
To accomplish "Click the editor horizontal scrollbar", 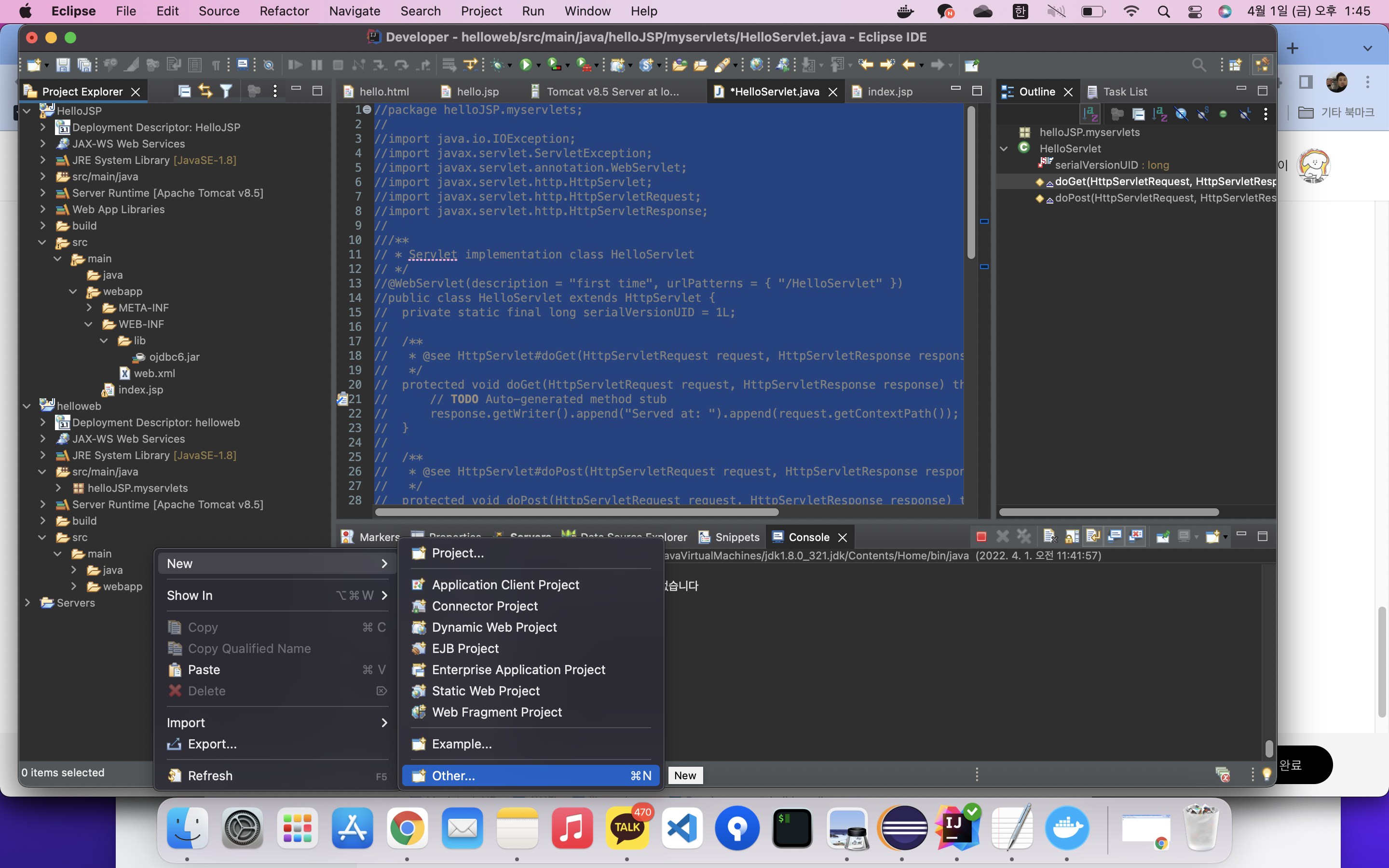I will point(576,512).
